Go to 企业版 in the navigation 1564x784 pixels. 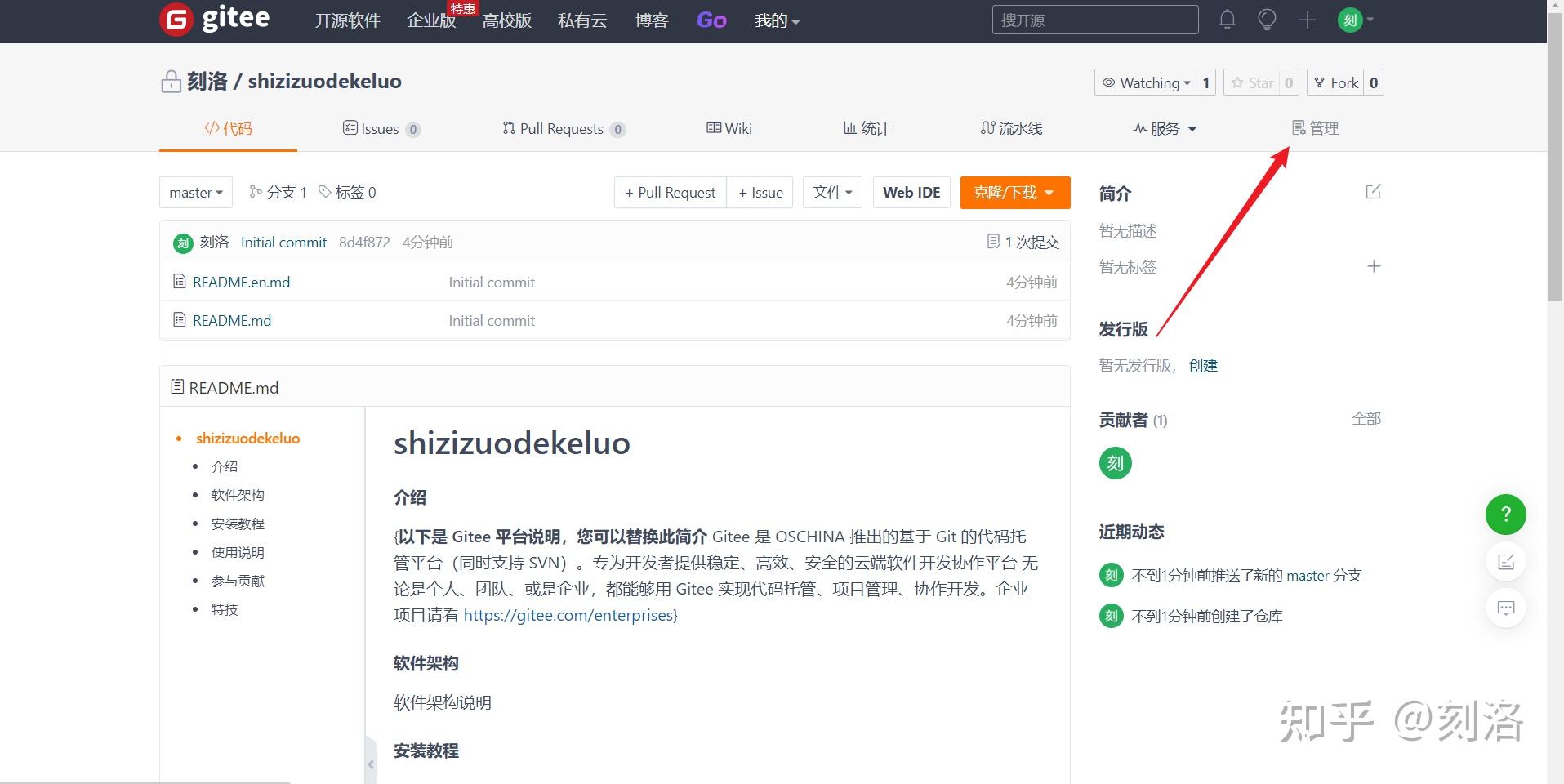pos(431,20)
